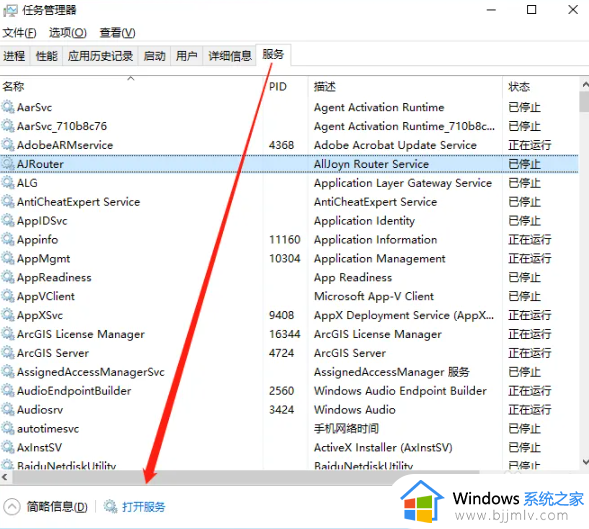Select the 服务 tab
Image resolution: width=589 pixels, height=529 pixels.
273,54
